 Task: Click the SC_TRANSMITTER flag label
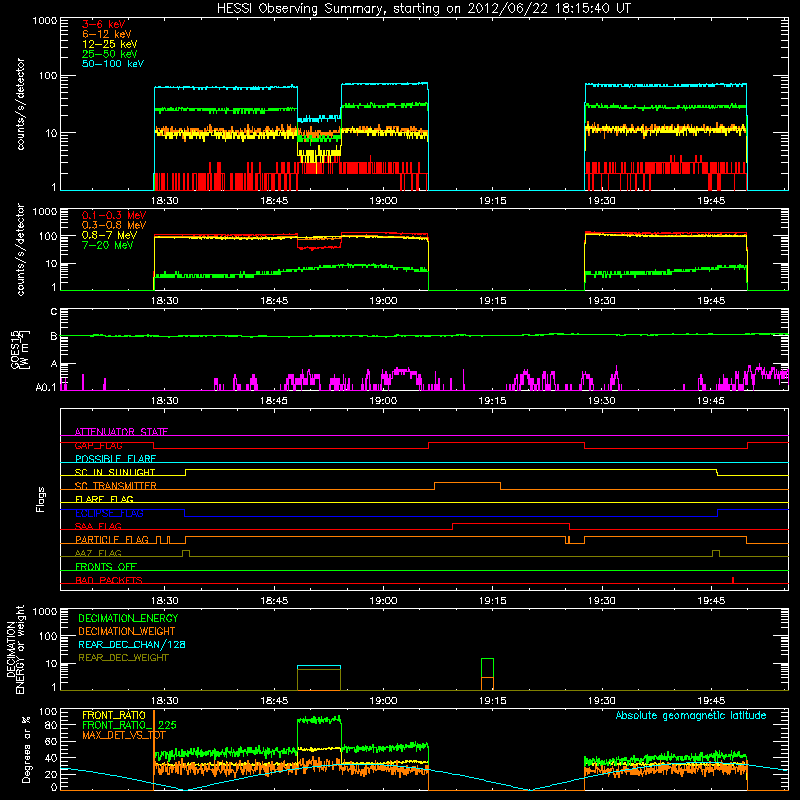tap(116, 486)
